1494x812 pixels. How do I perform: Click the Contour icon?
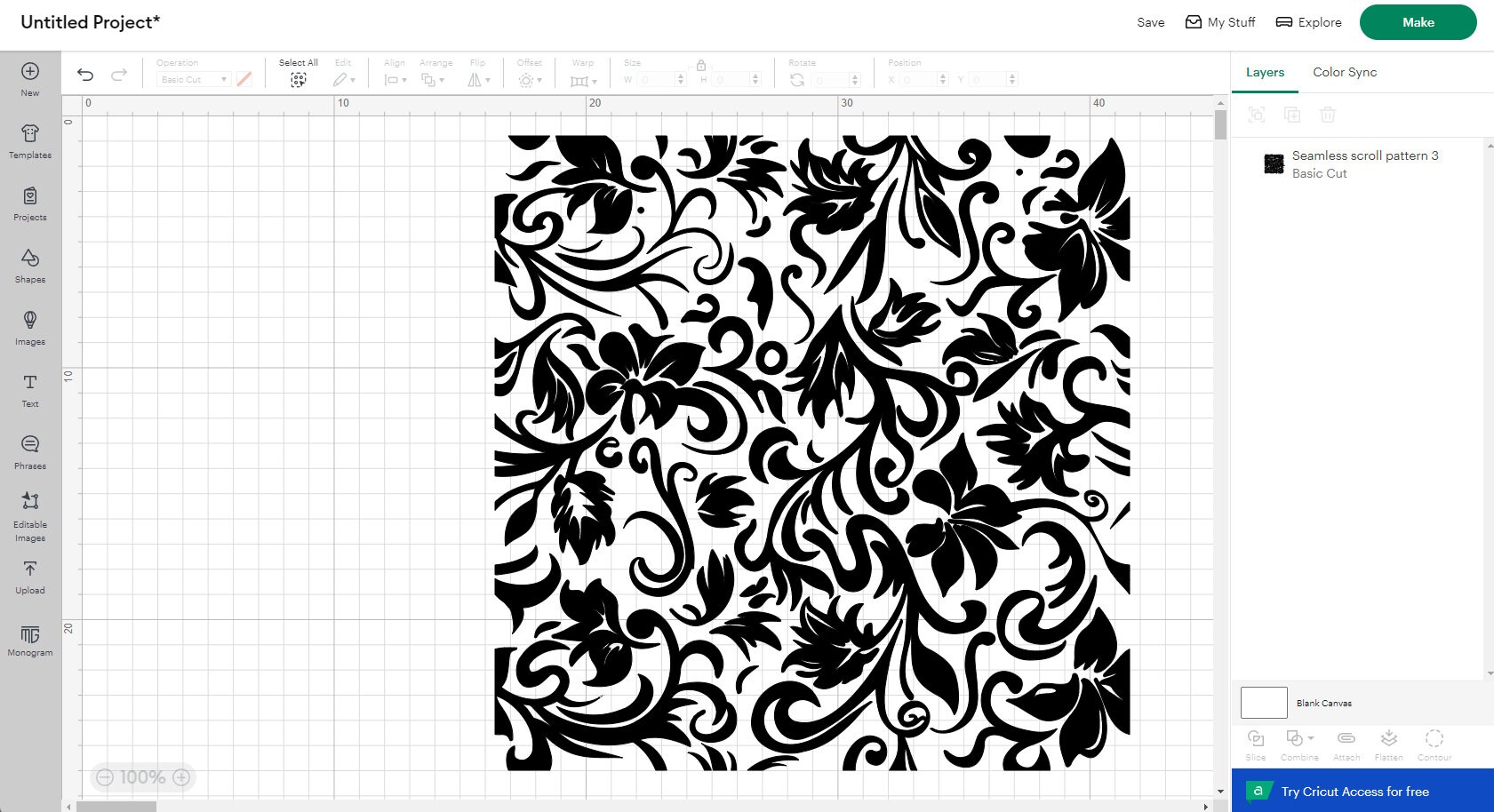point(1434,743)
